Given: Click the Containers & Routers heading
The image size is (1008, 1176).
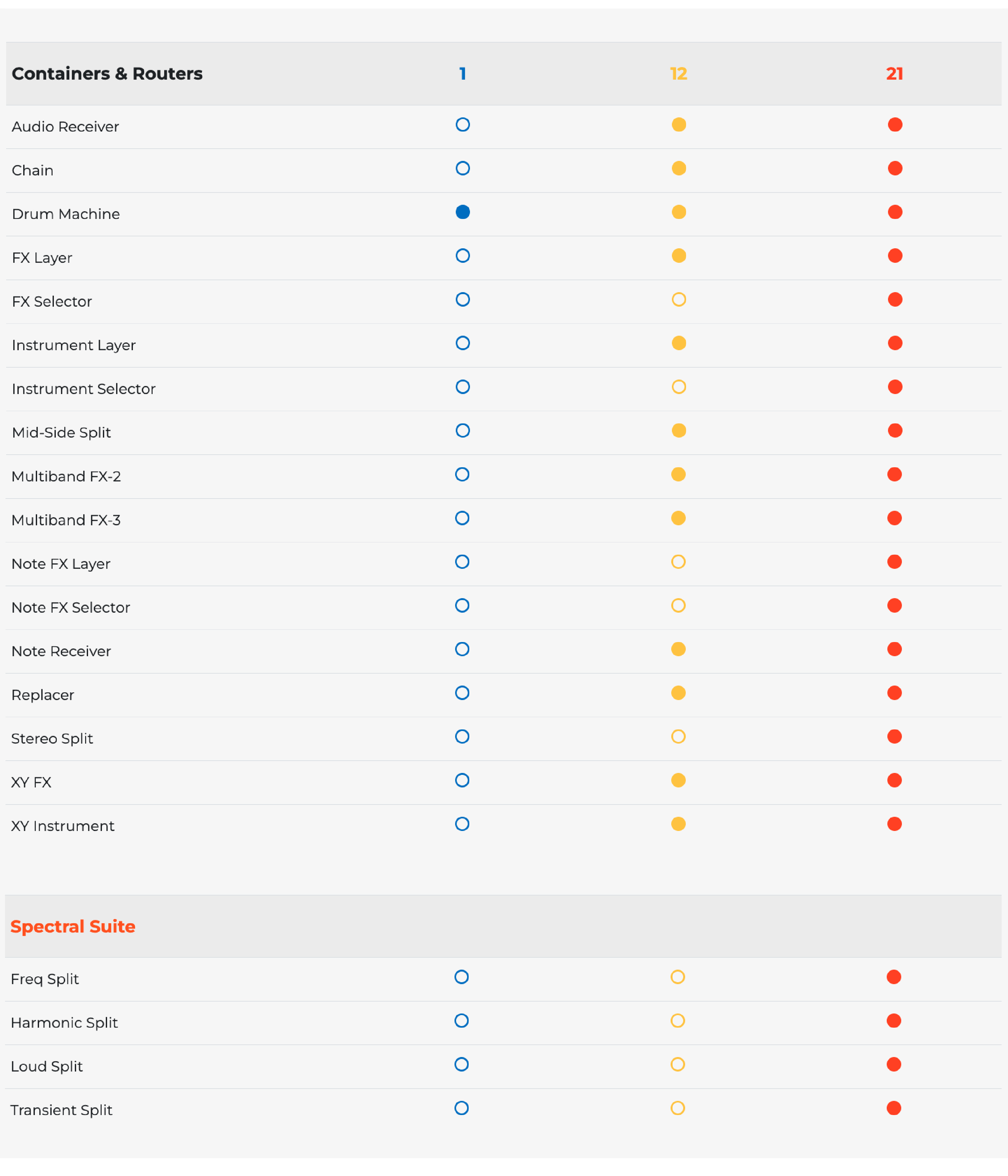Looking at the screenshot, I should [107, 74].
